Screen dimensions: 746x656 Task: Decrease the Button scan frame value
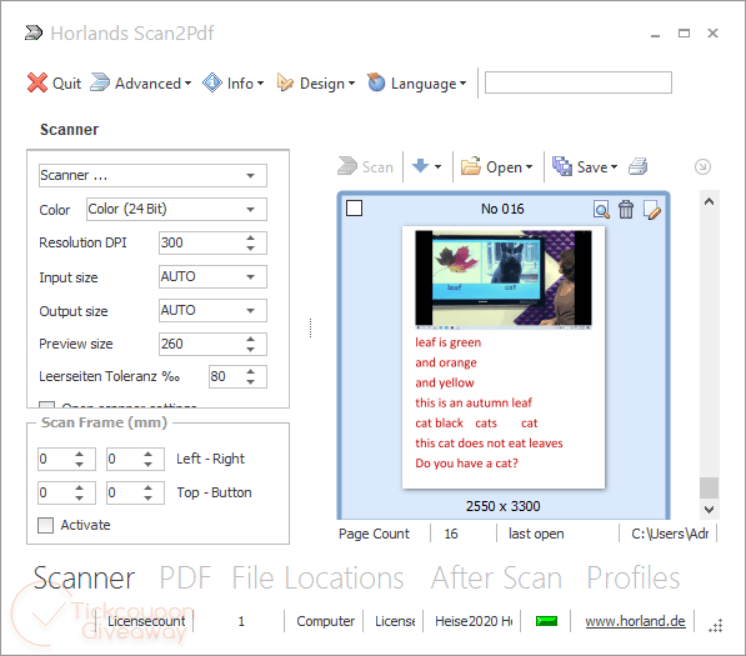pyautogui.click(x=148, y=498)
